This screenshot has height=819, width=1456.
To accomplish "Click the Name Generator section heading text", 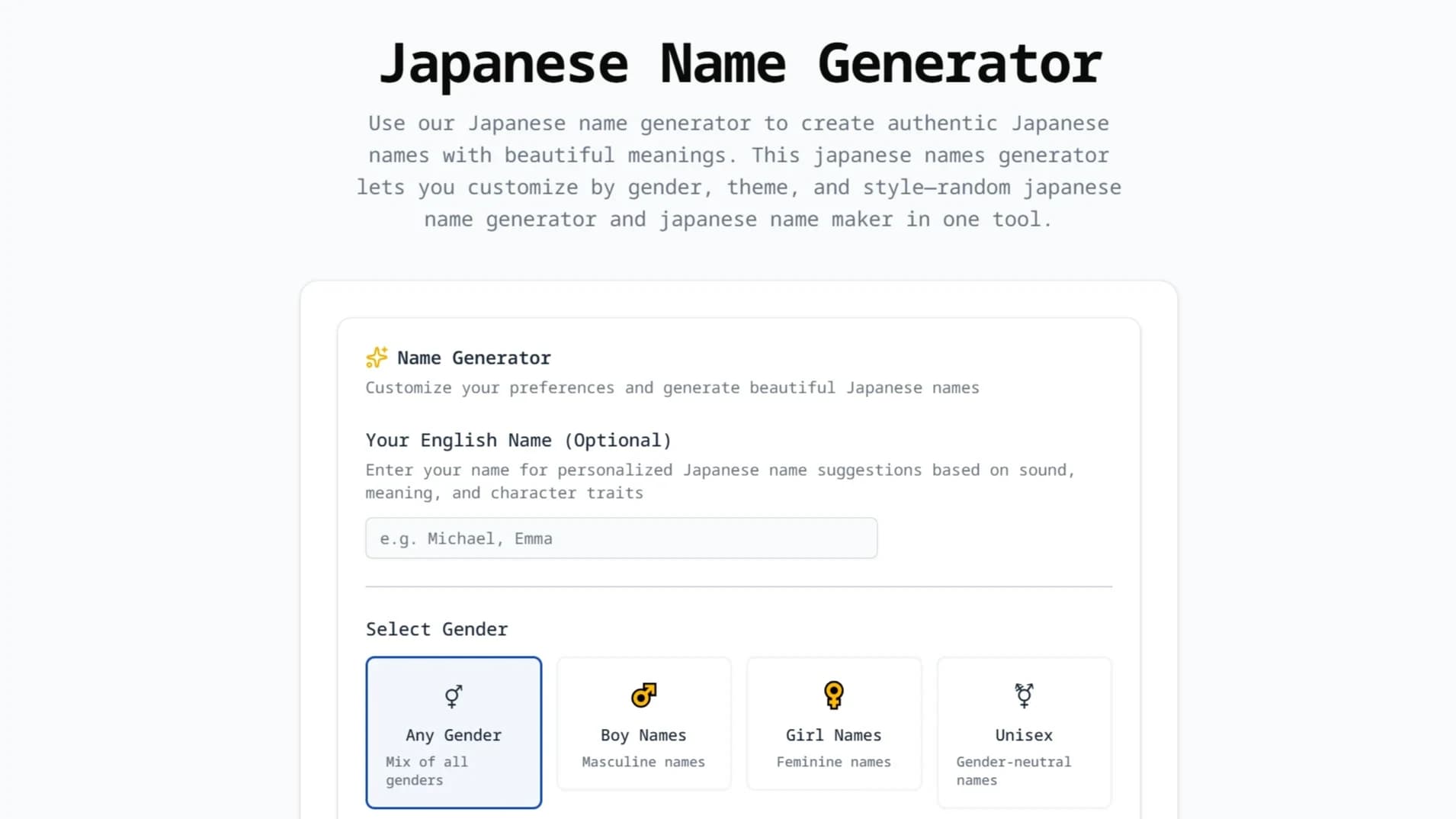I will (474, 358).
